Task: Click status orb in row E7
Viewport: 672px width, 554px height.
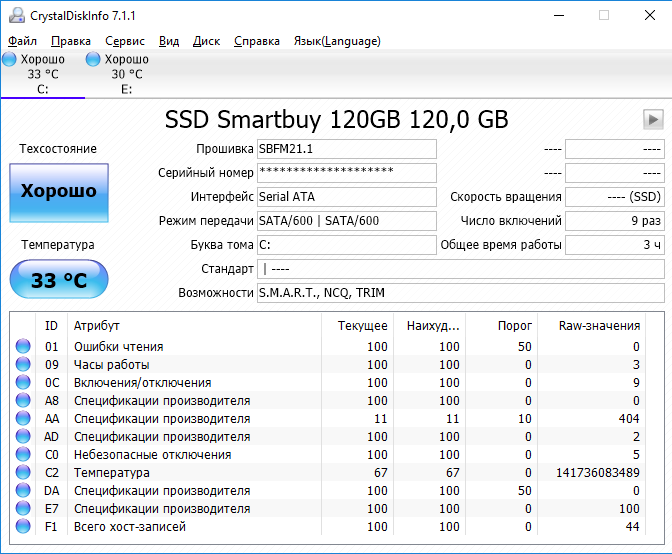Action: point(23,508)
